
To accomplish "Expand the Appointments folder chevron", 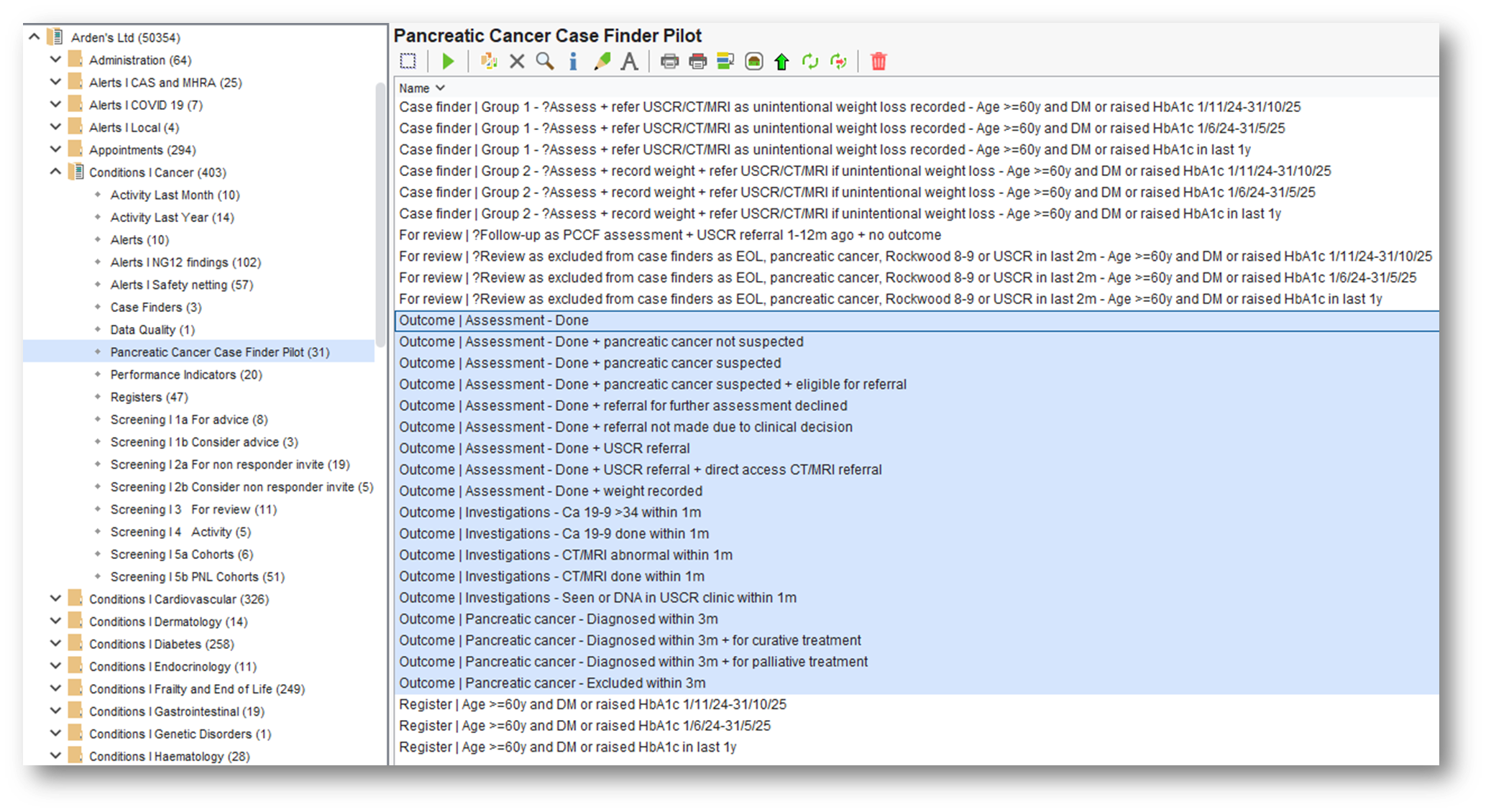I will click(55, 149).
